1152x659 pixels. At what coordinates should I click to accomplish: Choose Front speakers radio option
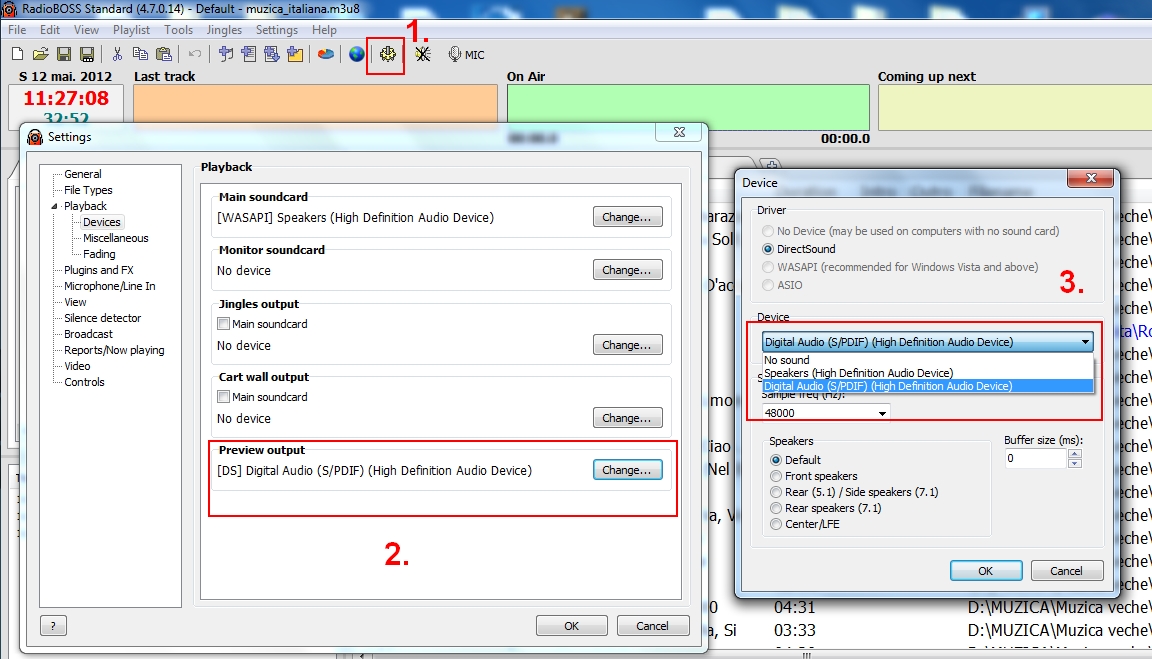(x=776, y=476)
